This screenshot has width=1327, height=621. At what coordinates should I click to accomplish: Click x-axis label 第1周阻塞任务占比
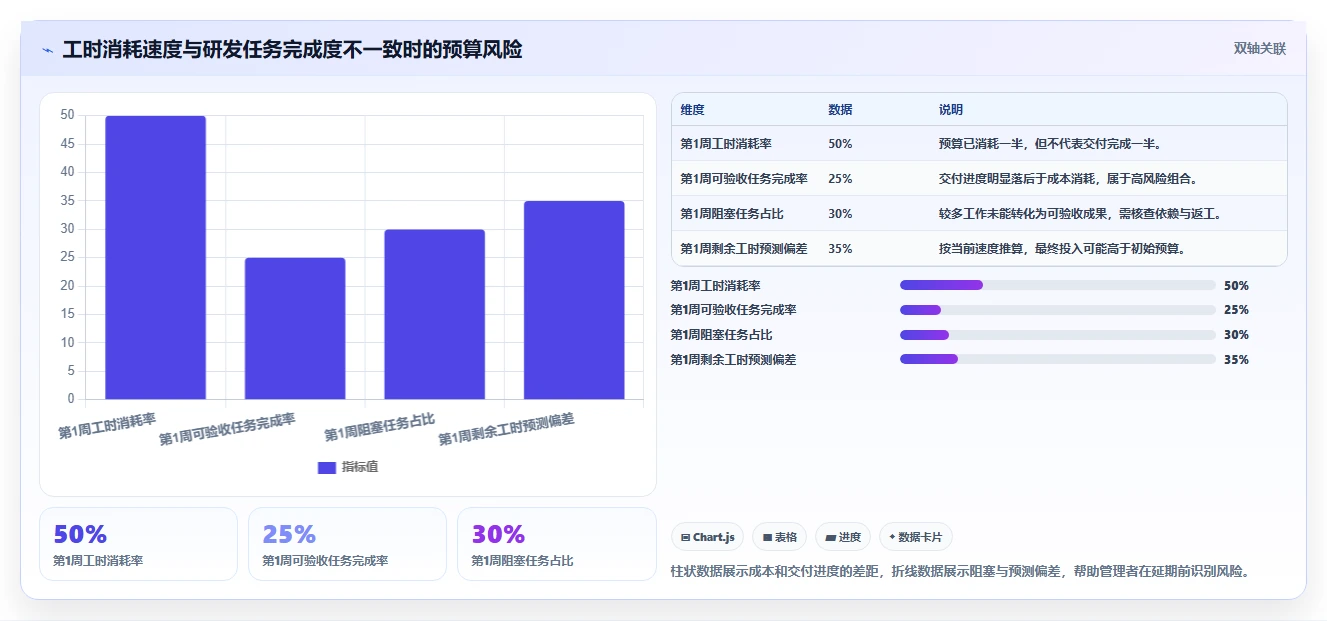(380, 428)
